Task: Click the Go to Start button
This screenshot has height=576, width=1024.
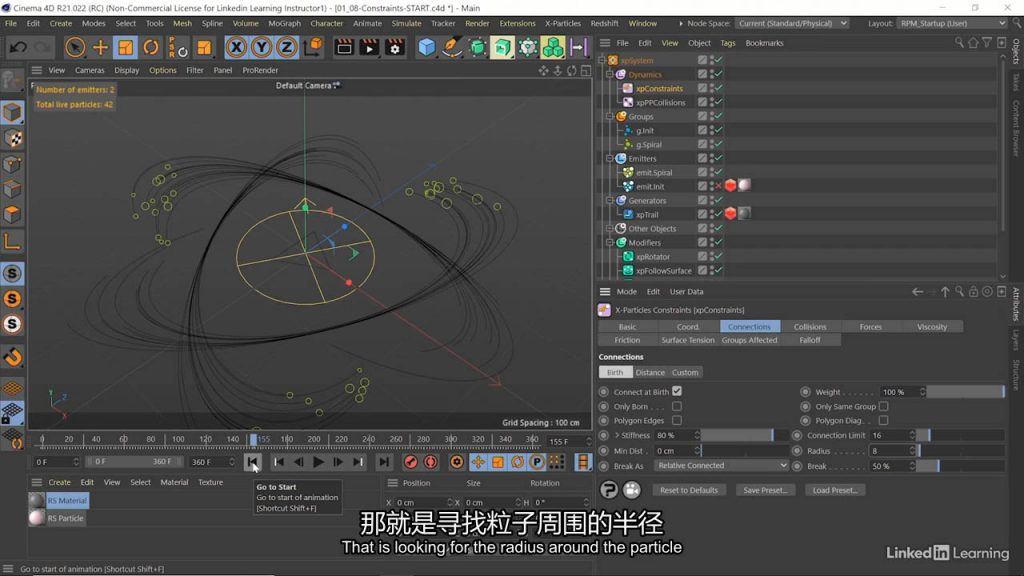Action: click(x=252, y=462)
